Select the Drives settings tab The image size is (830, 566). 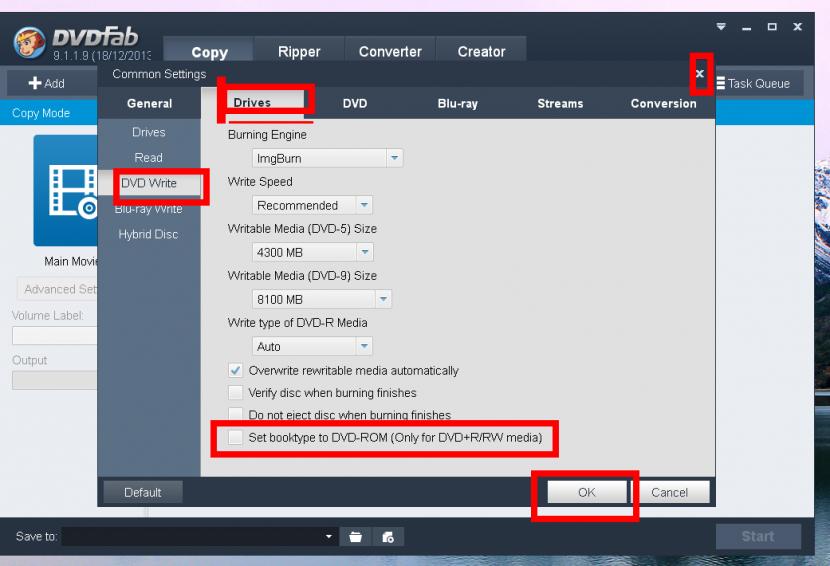tap(252, 103)
